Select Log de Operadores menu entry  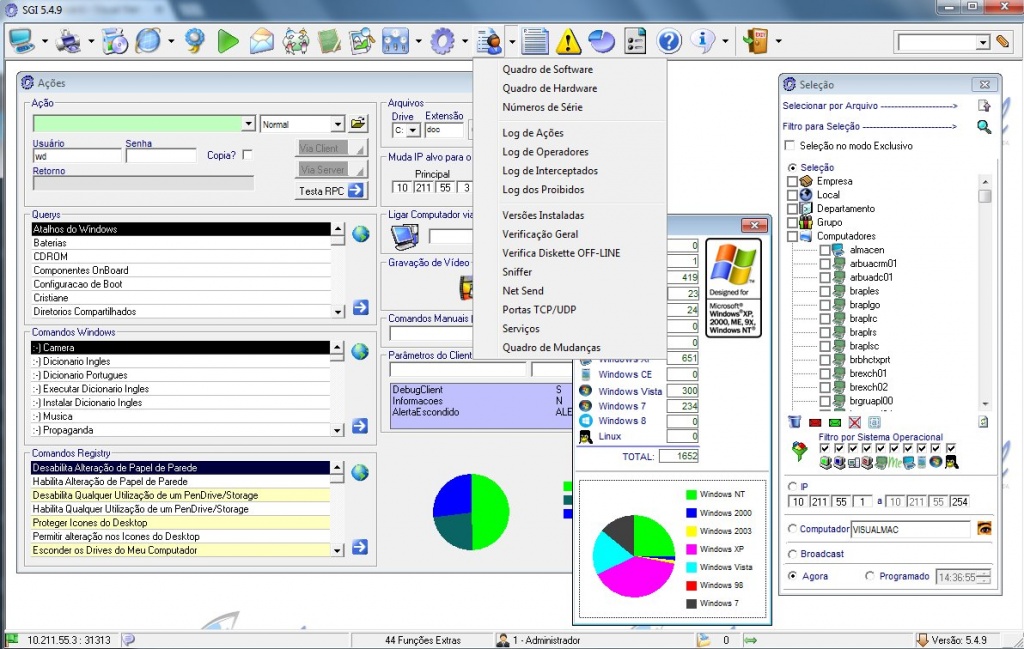[x=545, y=152]
